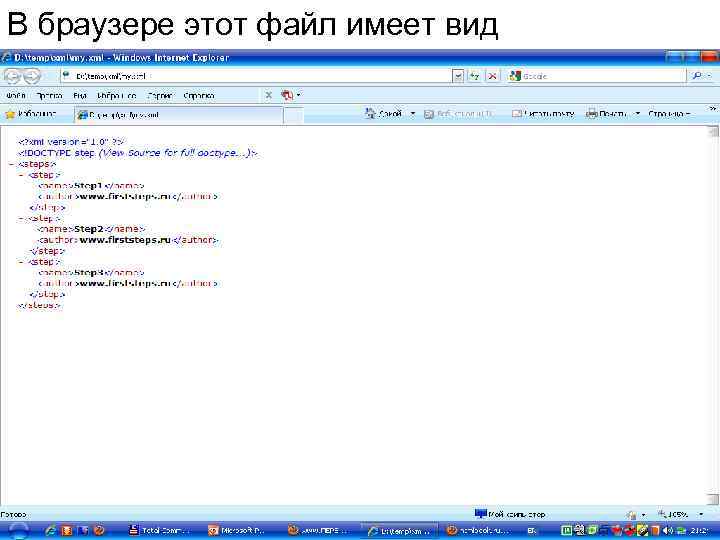This screenshot has width=720, height=540.
Task: Open the Справка menu
Action: (199, 96)
